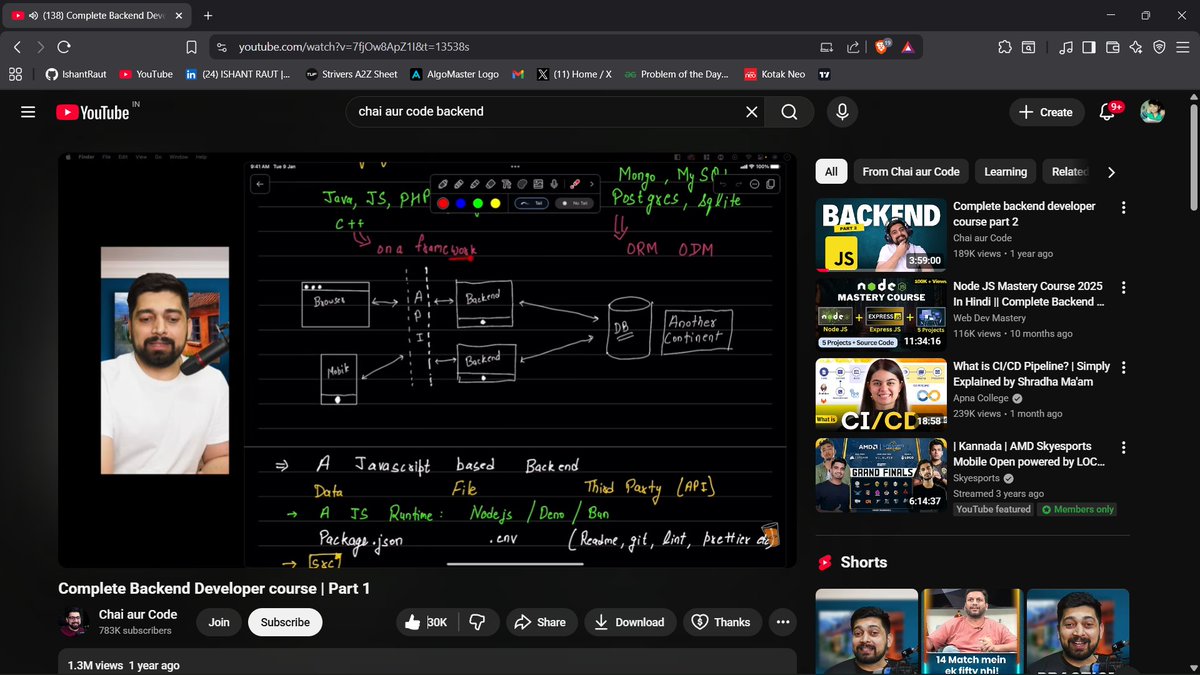Open the Strivers A2Z Sheet bookmark
The image size is (1200, 675).
351,74
